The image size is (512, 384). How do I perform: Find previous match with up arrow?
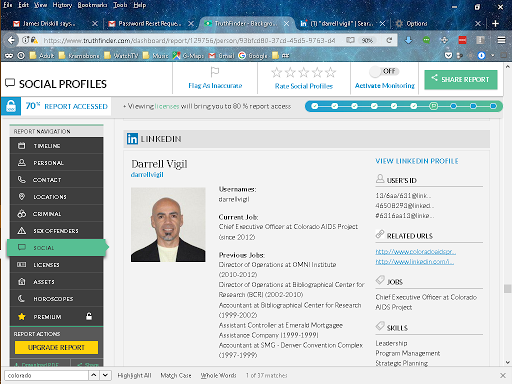94,375
